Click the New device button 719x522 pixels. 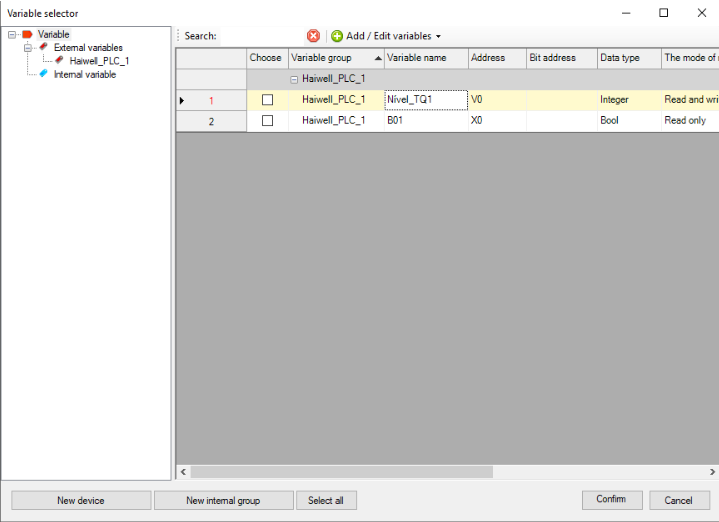[81, 500]
